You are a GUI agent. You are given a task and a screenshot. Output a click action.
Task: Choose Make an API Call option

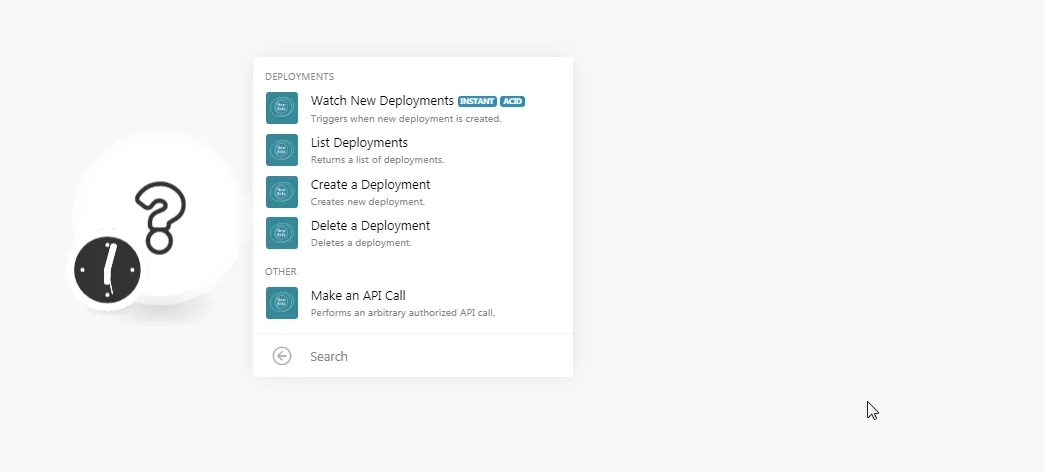(x=413, y=303)
